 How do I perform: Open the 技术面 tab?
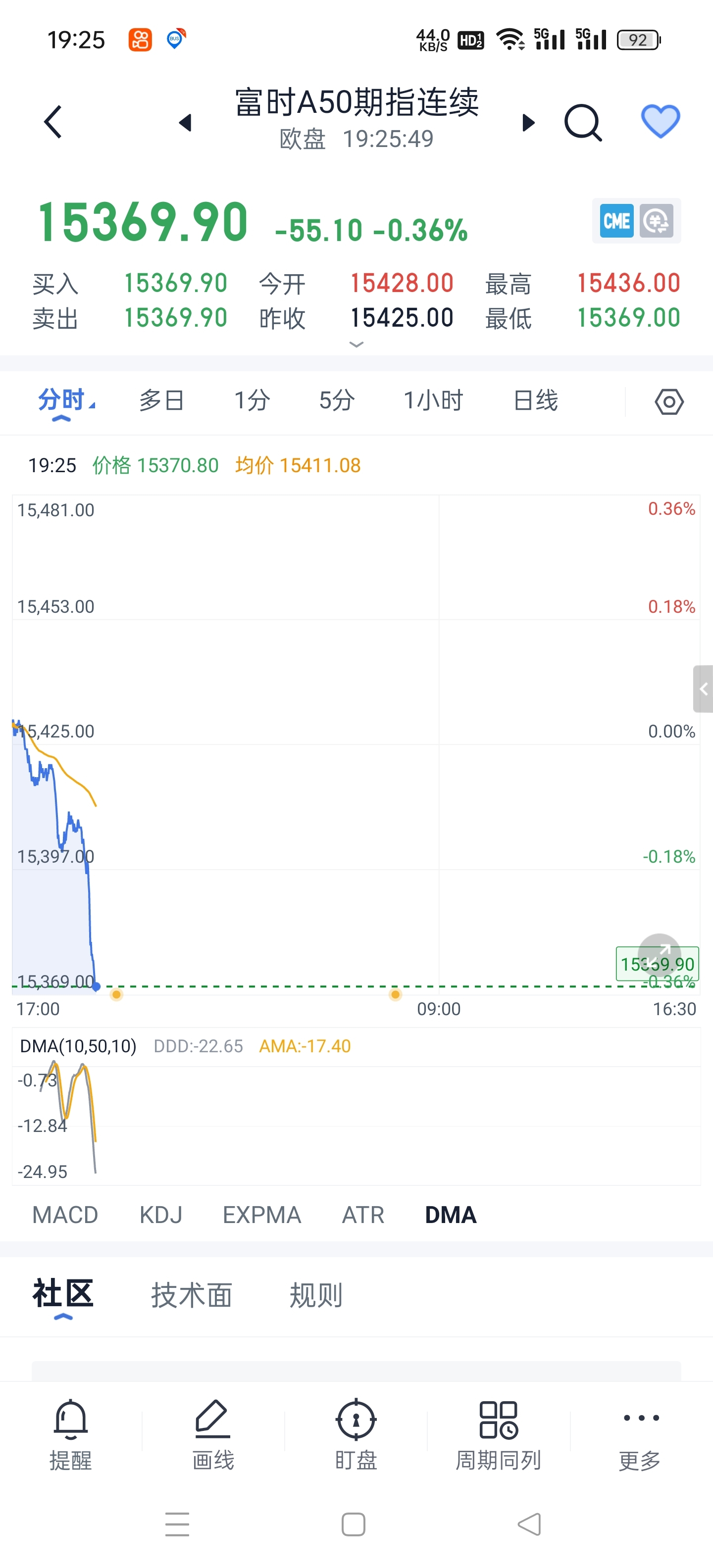click(x=192, y=1295)
